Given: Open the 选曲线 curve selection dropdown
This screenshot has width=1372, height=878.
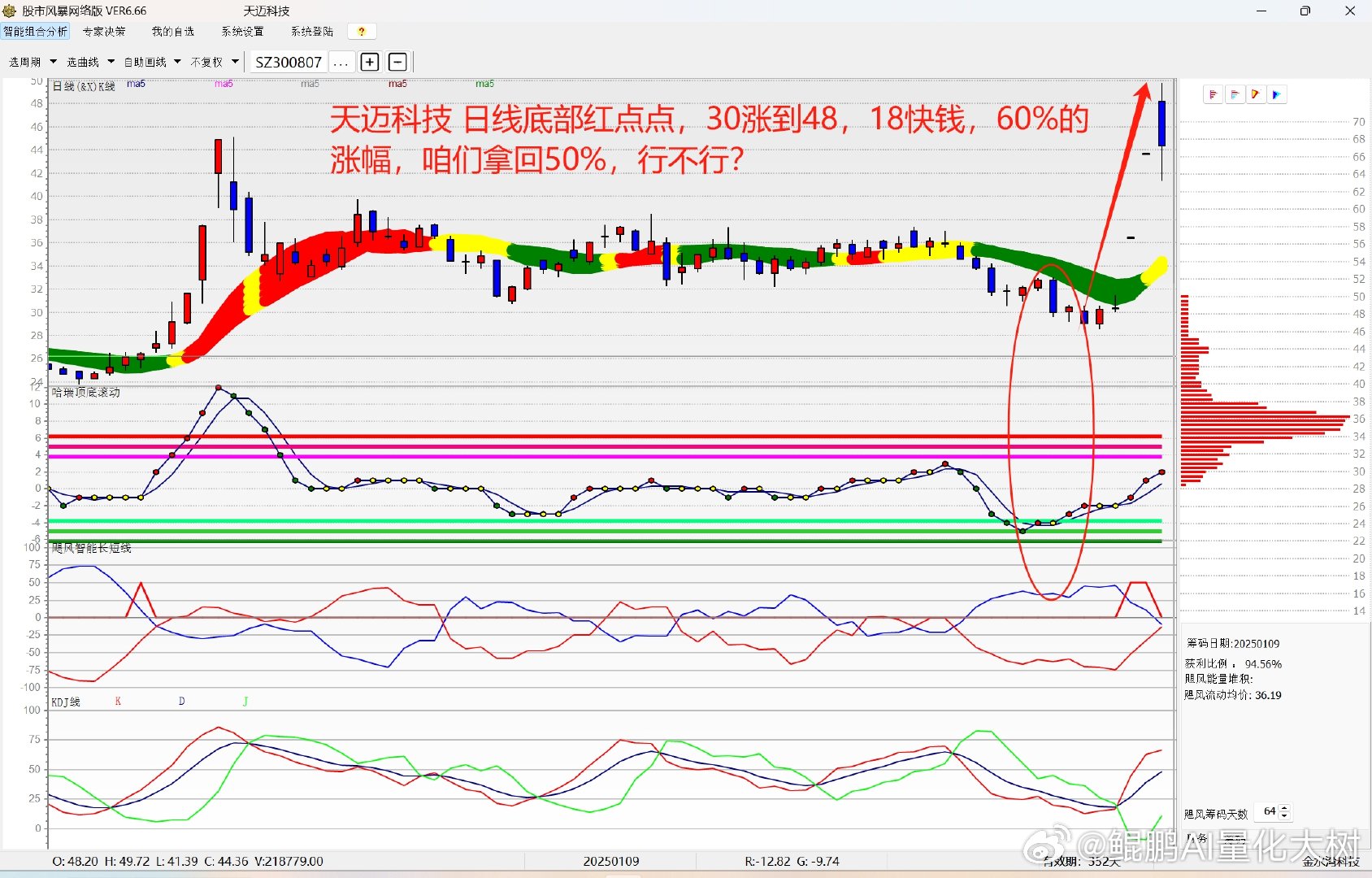Looking at the screenshot, I should coord(90,62).
